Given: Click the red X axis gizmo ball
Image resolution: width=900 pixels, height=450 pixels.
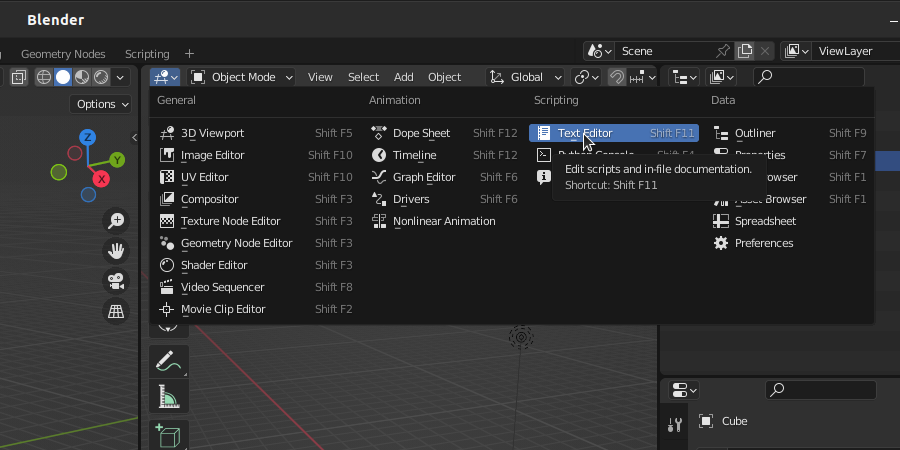Looking at the screenshot, I should pos(101,178).
